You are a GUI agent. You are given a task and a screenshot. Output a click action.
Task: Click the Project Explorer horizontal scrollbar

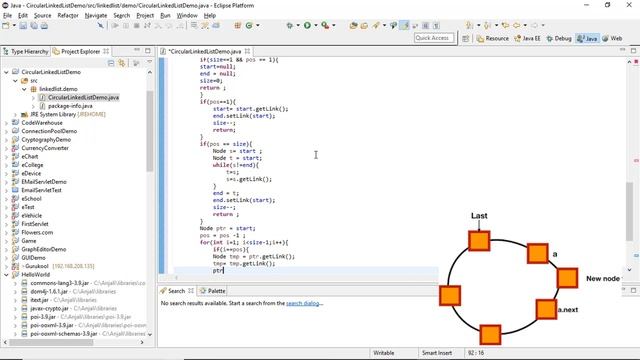pyautogui.click(x=51, y=342)
